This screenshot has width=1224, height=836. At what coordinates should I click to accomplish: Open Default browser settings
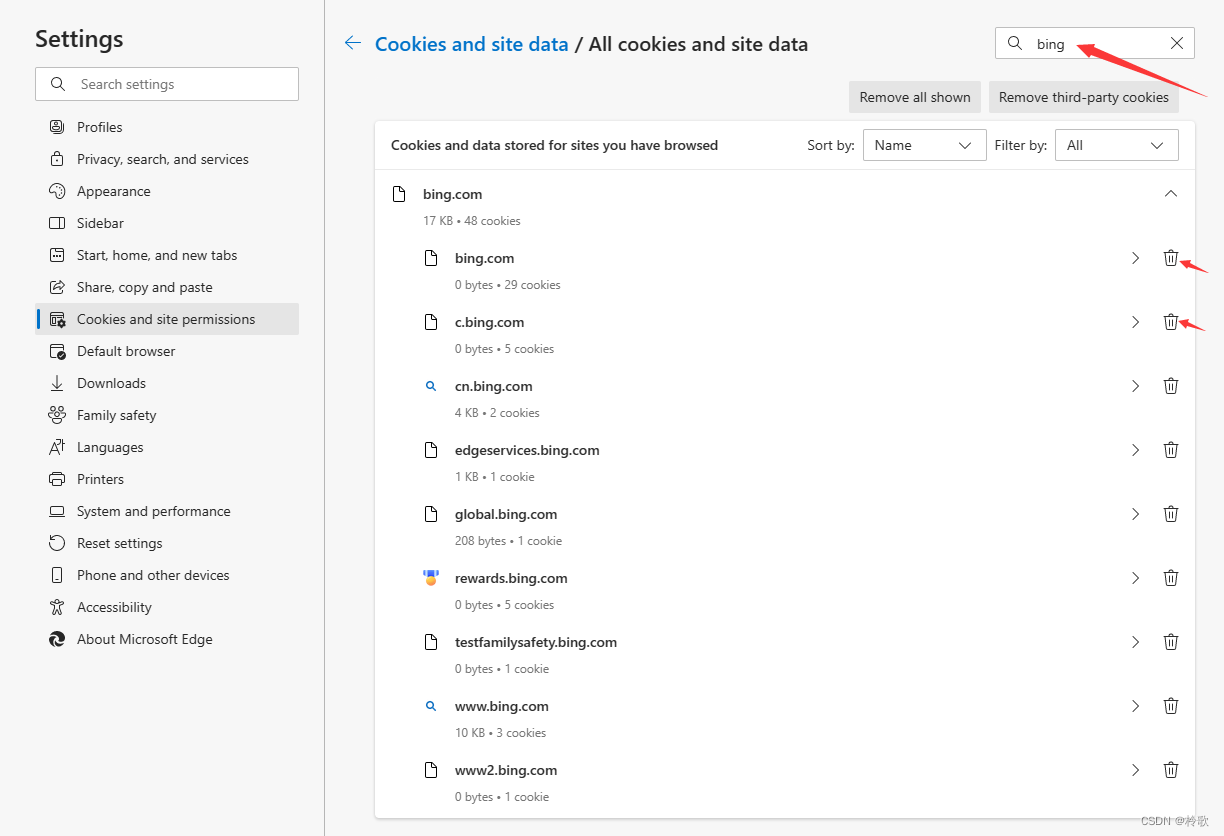click(x=167, y=351)
